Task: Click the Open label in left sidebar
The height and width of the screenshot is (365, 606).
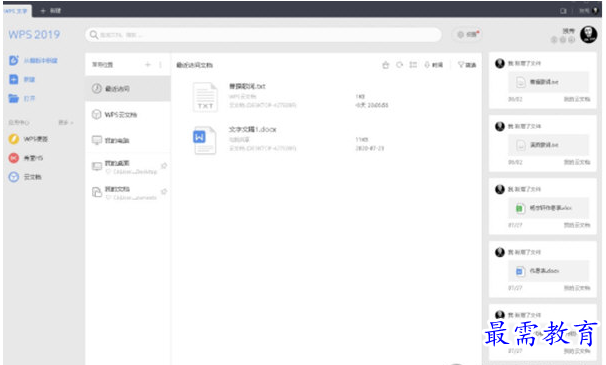Action: [x=29, y=99]
